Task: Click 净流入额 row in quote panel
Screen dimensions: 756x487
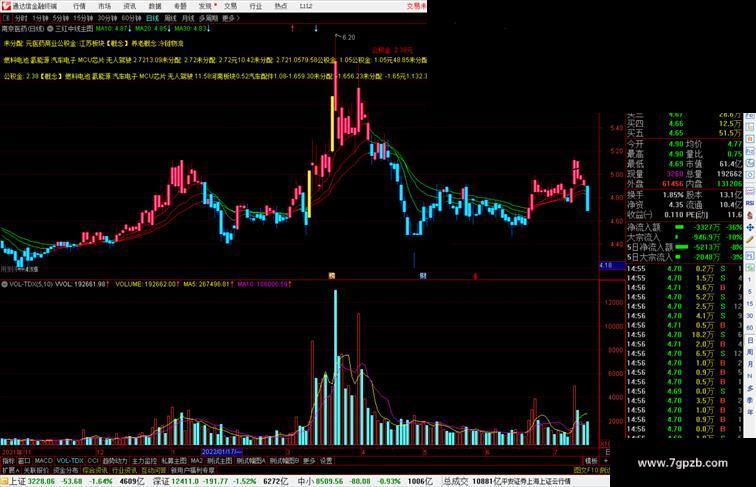Action: click(x=685, y=227)
